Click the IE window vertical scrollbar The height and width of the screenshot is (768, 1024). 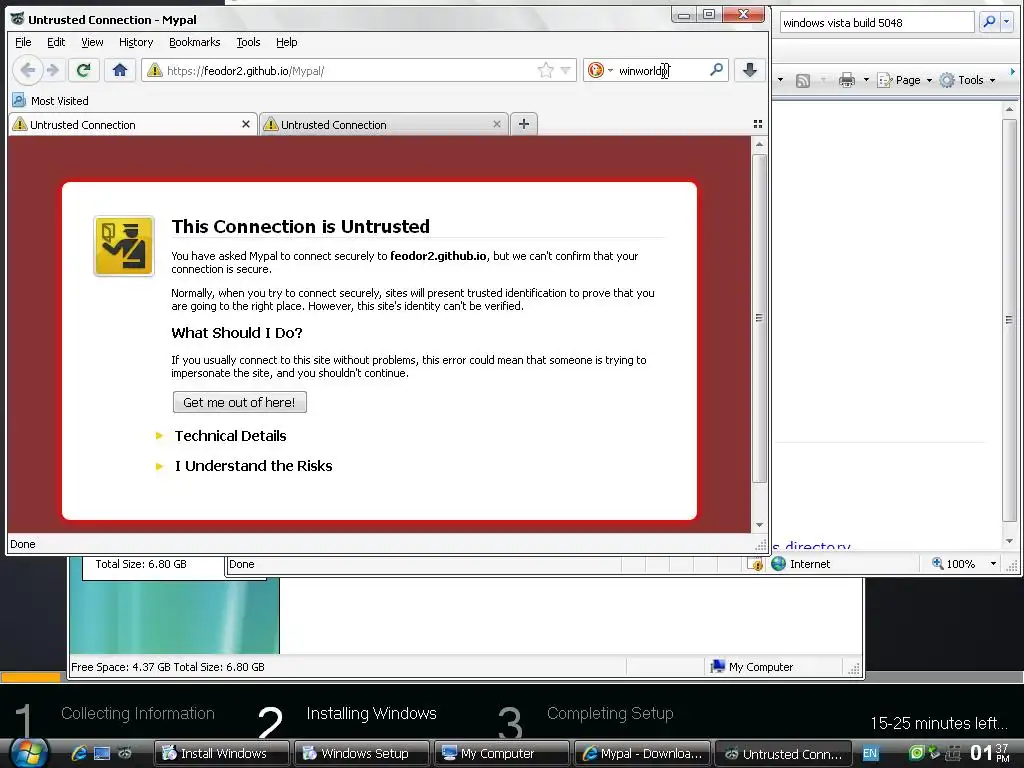coord(1009,320)
